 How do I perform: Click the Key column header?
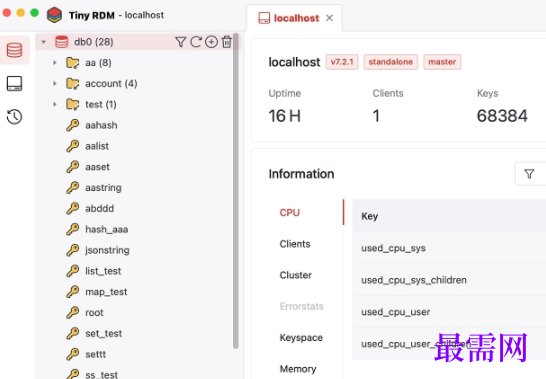click(x=449, y=216)
